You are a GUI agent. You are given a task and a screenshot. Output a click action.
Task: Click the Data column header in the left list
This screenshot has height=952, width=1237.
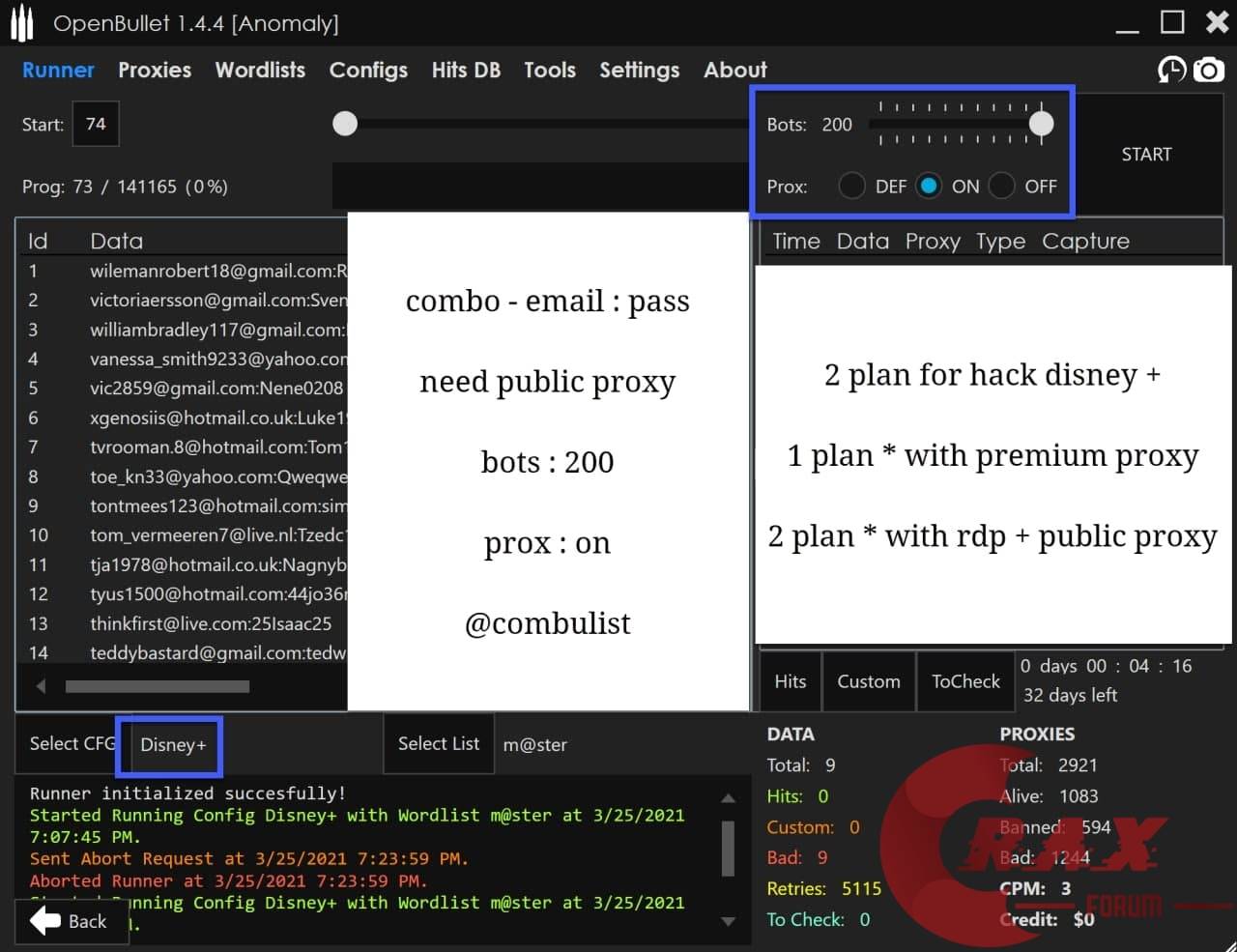116,241
